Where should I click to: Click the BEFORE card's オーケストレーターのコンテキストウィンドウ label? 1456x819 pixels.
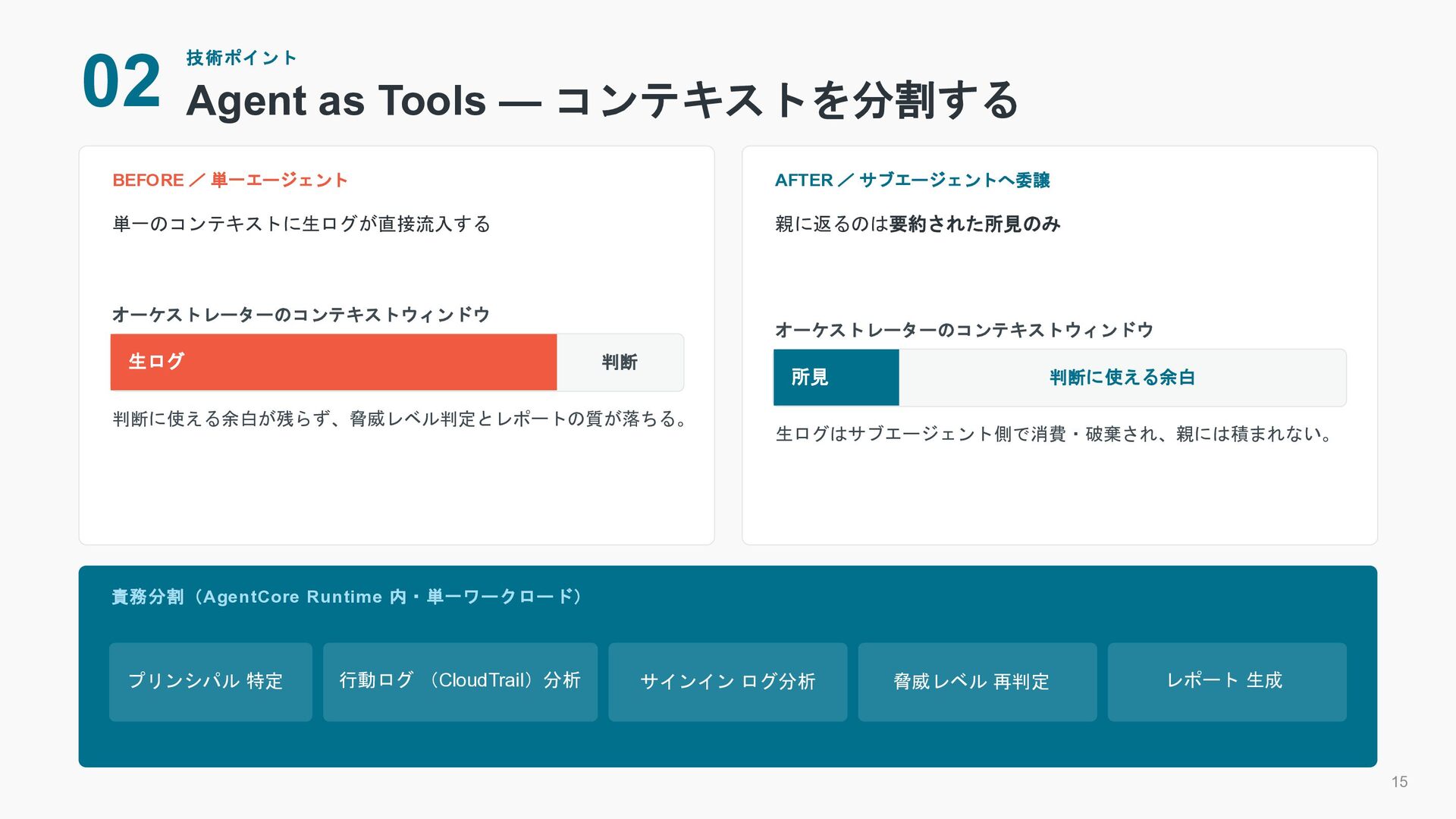(300, 315)
